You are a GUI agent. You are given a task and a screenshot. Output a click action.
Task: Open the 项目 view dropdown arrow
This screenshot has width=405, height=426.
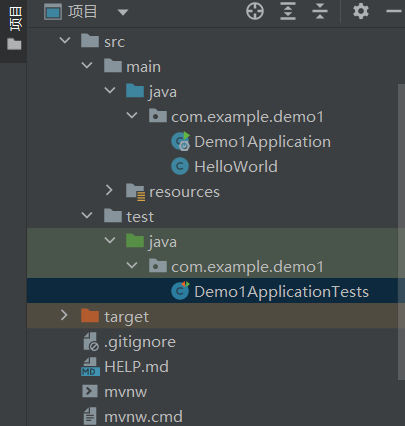(x=123, y=12)
